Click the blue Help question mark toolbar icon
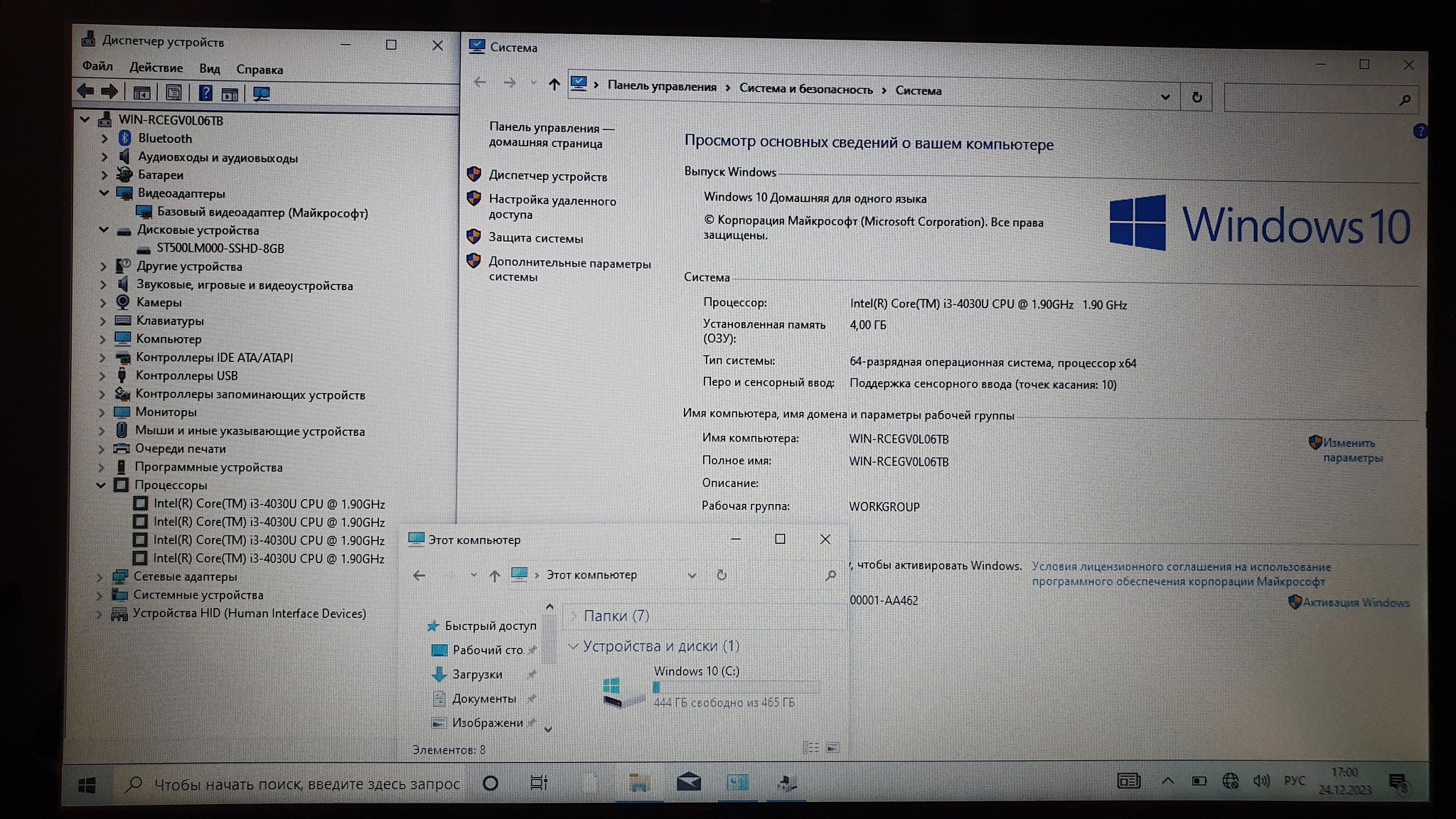This screenshot has height=819, width=1456. pos(205,93)
